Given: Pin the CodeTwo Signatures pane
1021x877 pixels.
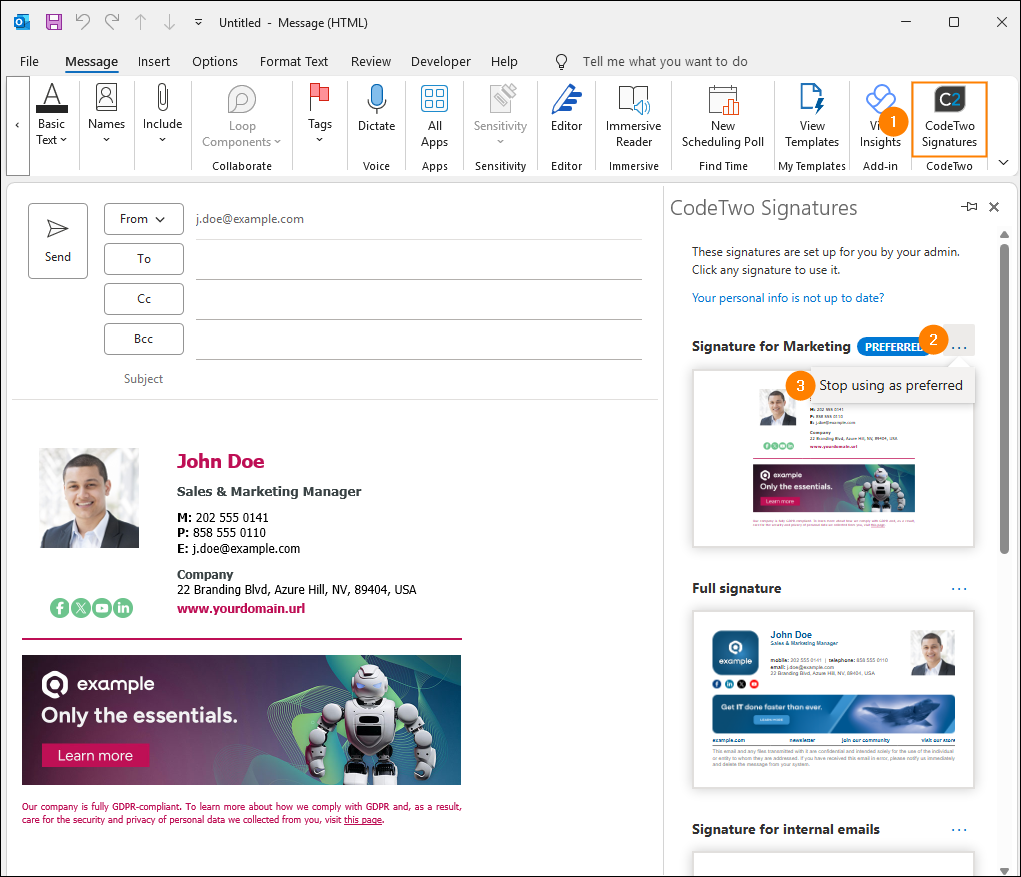Looking at the screenshot, I should 969,207.
